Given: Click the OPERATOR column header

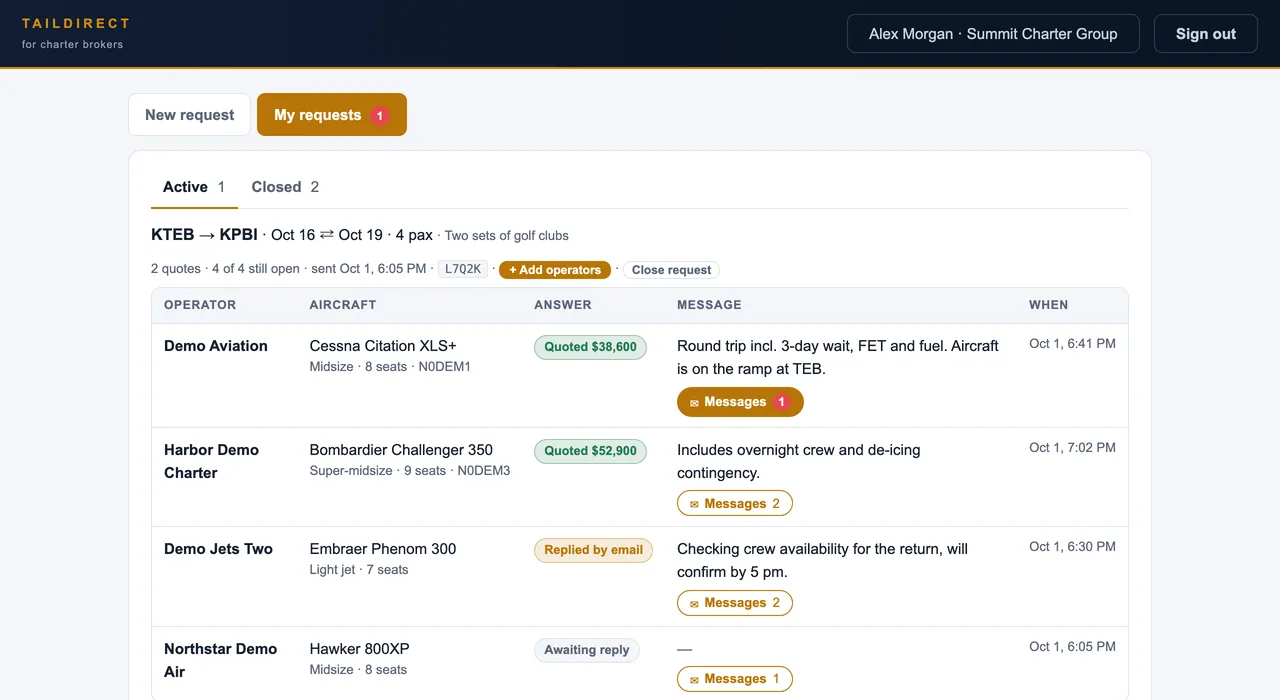Looking at the screenshot, I should (200, 305).
